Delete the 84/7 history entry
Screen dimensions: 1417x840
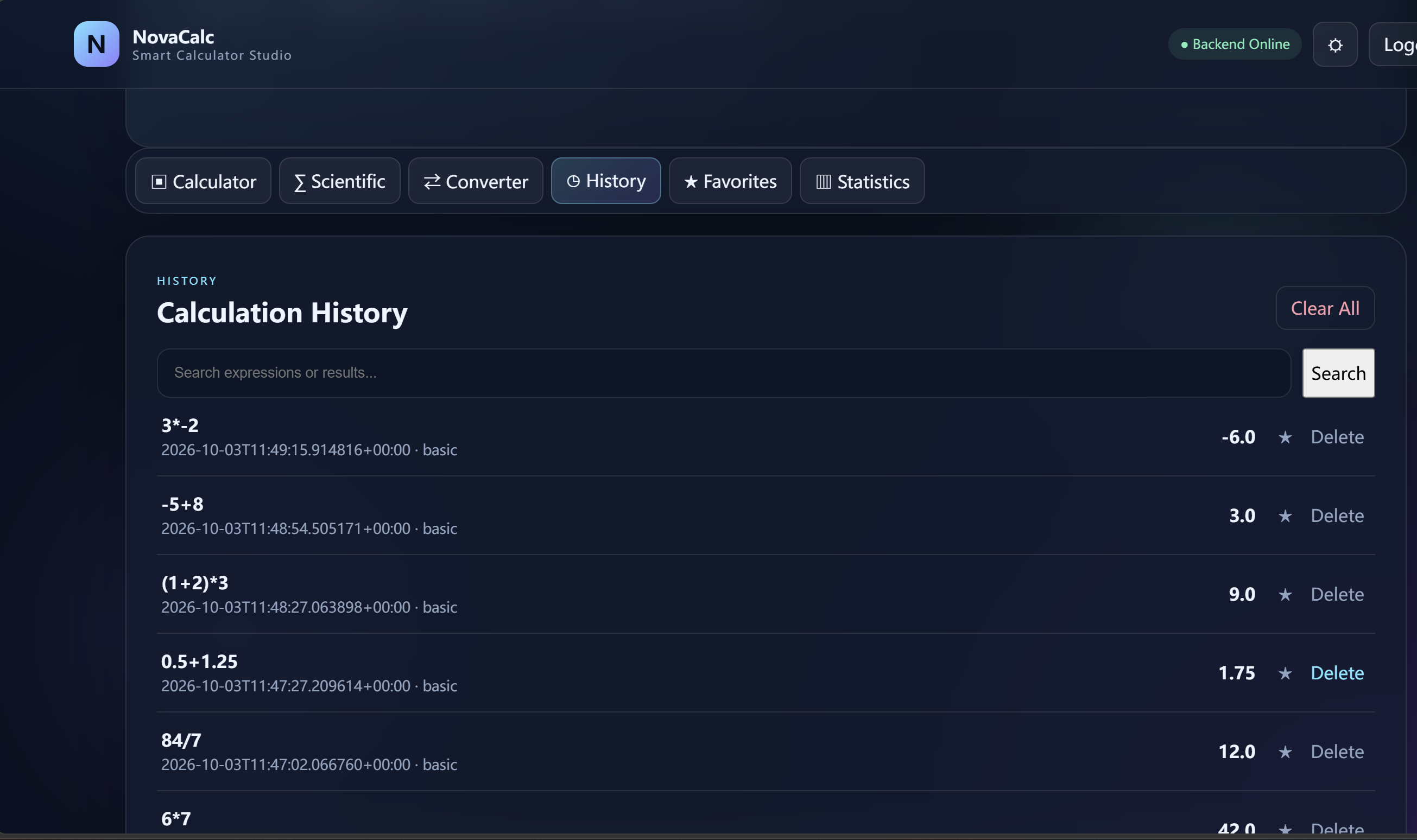point(1337,752)
